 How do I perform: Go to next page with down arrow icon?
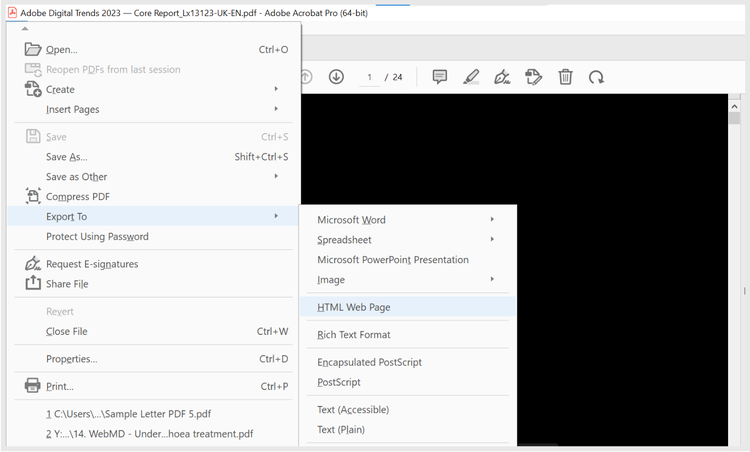pyautogui.click(x=336, y=77)
